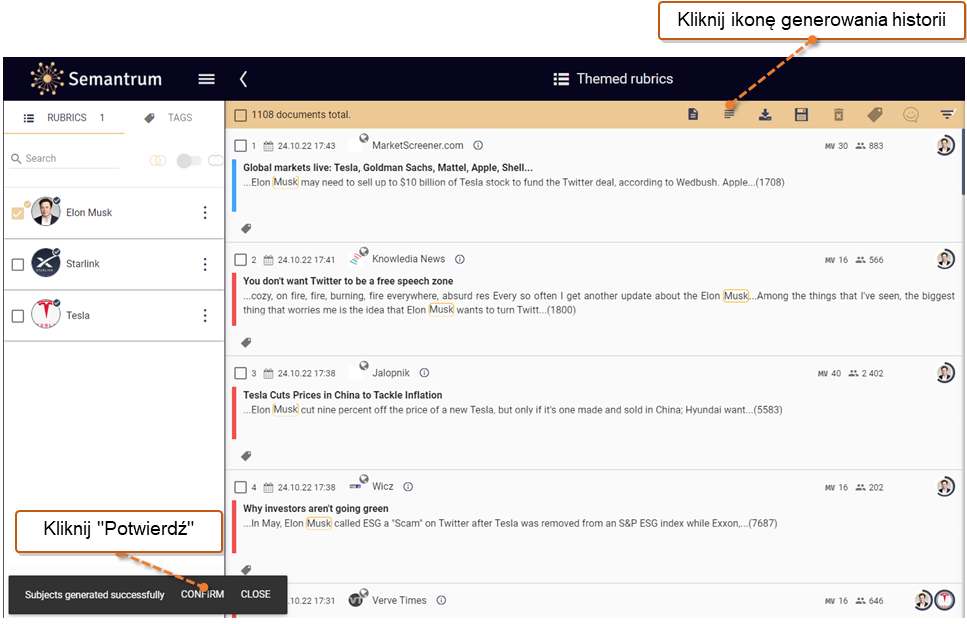Viewport: 967px width, 624px height.
Task: Open the hamburger menu in the header
Action: point(207,79)
